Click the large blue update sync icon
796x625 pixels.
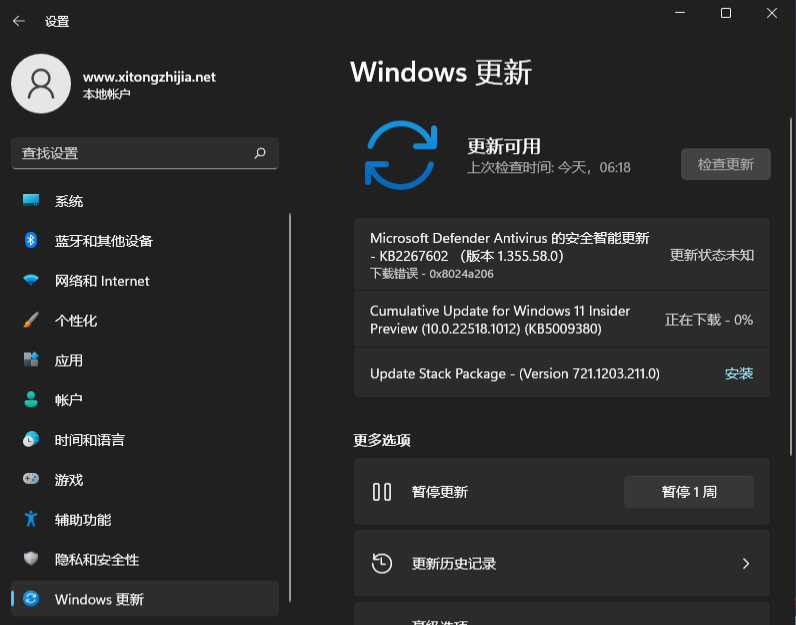401,155
